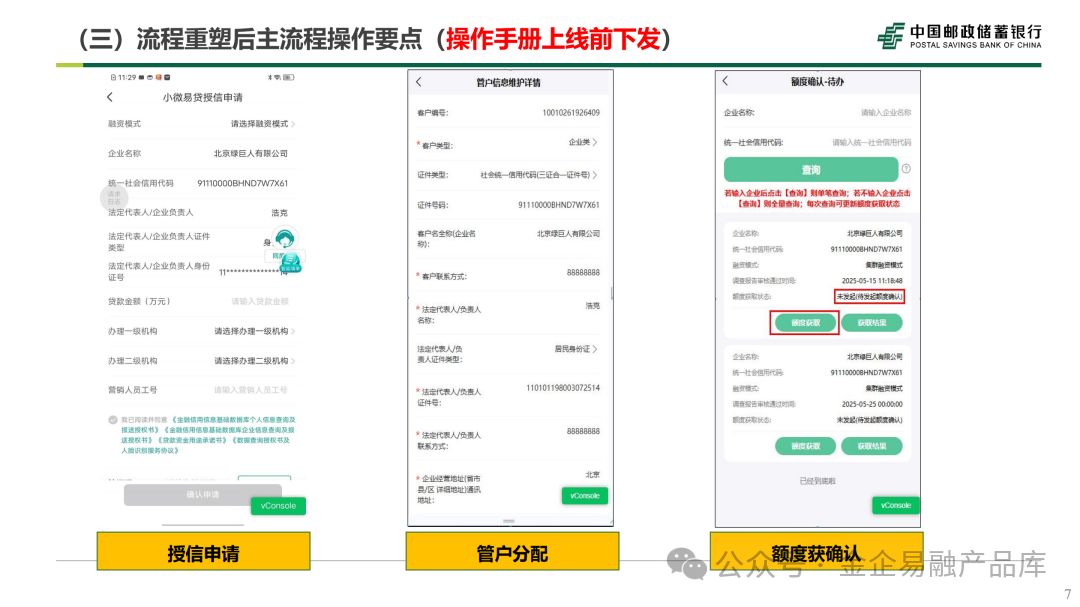The height and width of the screenshot is (607, 1080).
Task: Click the back arrow on 管户信息维护详情 screen
Action: tap(420, 82)
